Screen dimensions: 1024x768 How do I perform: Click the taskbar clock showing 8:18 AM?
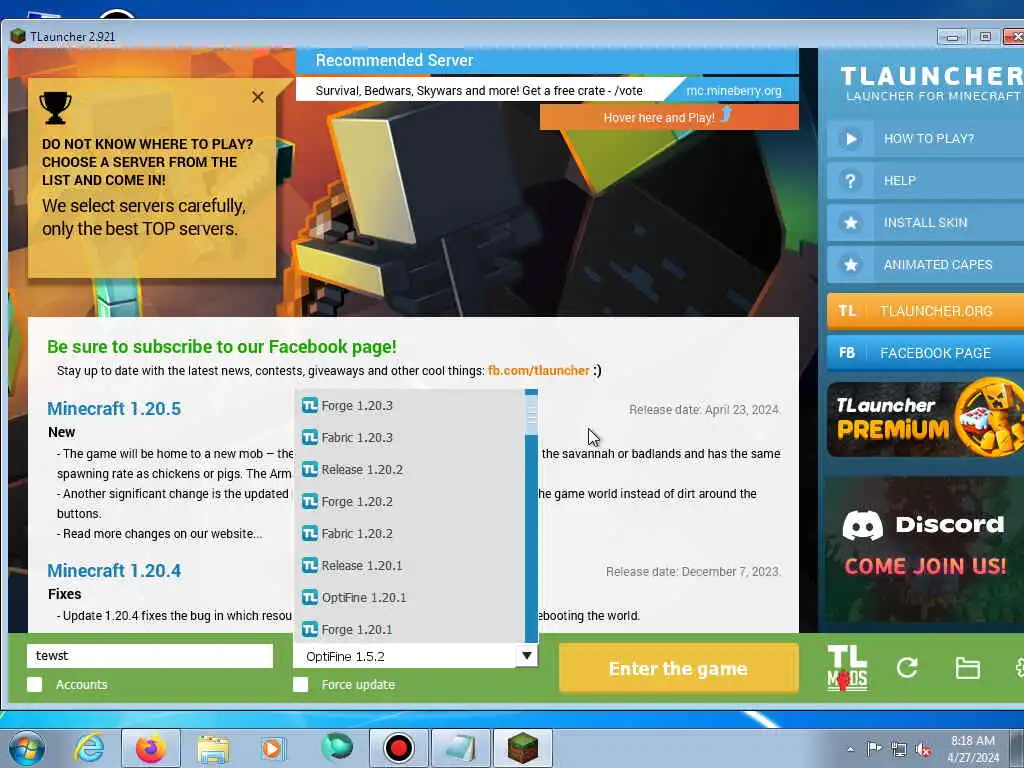[972, 749]
